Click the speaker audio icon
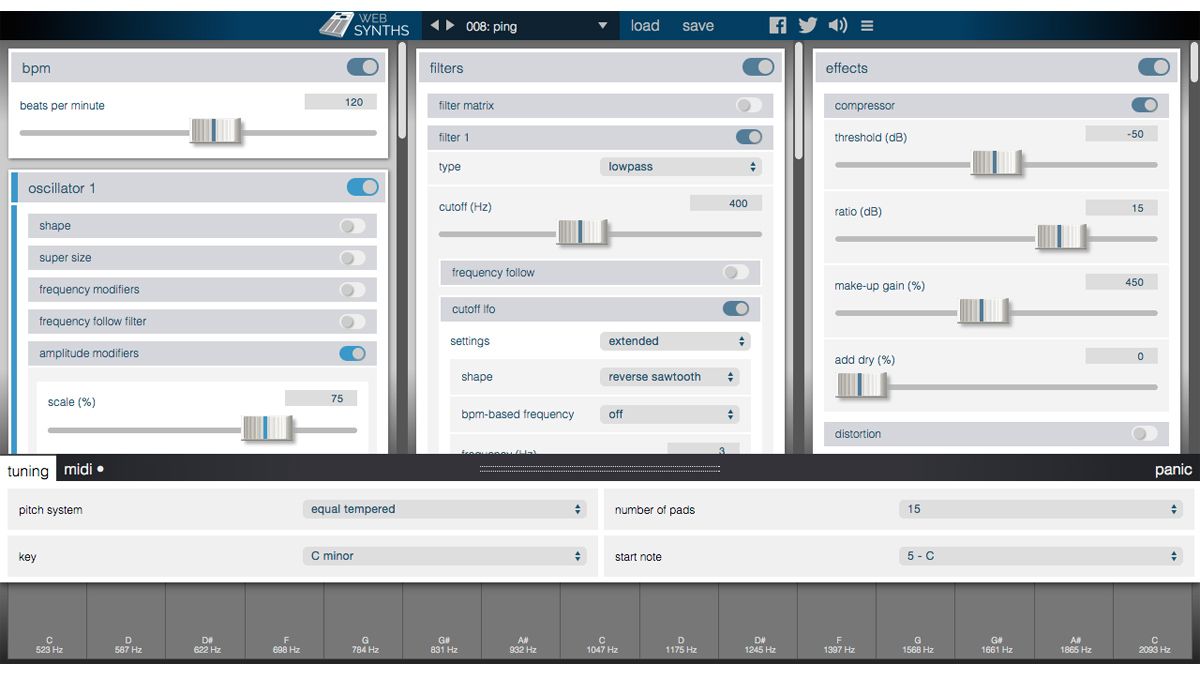This screenshot has height=675, width=1200. [x=838, y=25]
